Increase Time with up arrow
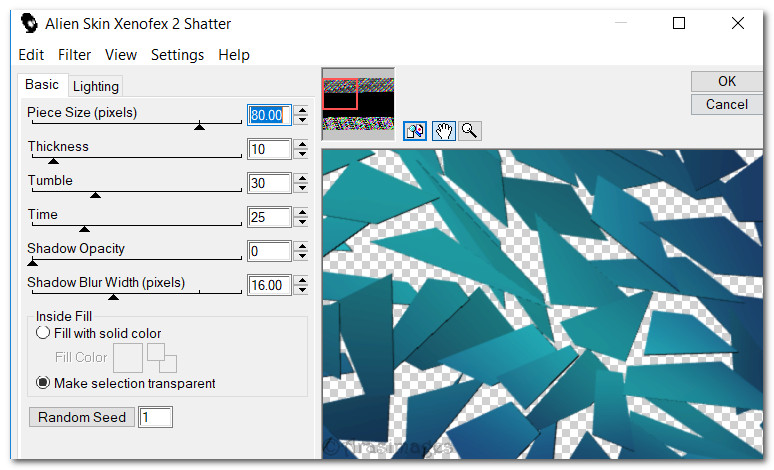774x470 pixels. [x=302, y=212]
